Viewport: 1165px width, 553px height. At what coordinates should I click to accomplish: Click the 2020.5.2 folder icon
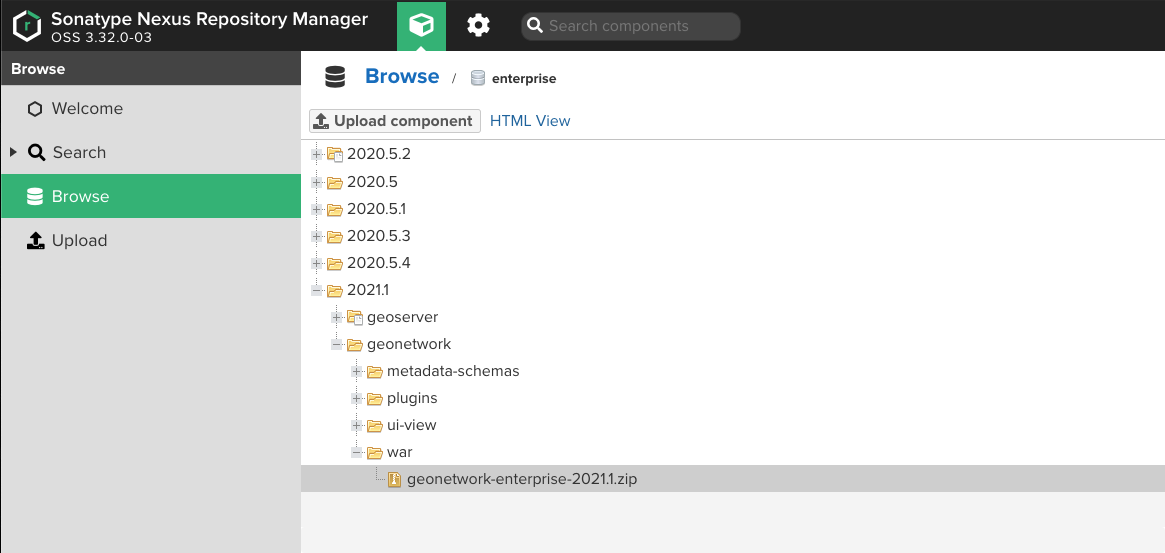click(x=335, y=155)
